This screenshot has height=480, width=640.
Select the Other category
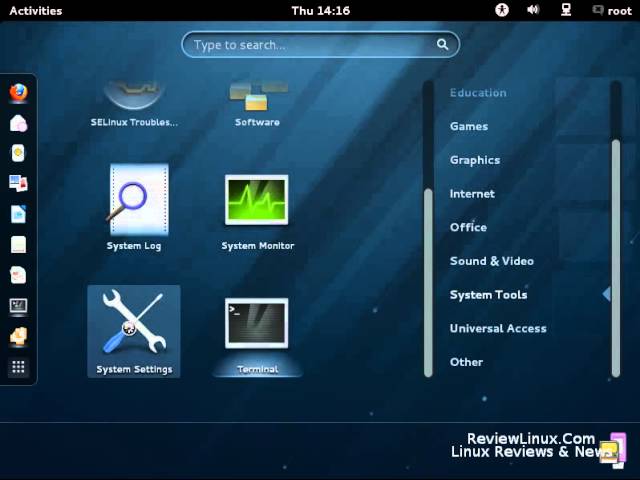(x=466, y=362)
